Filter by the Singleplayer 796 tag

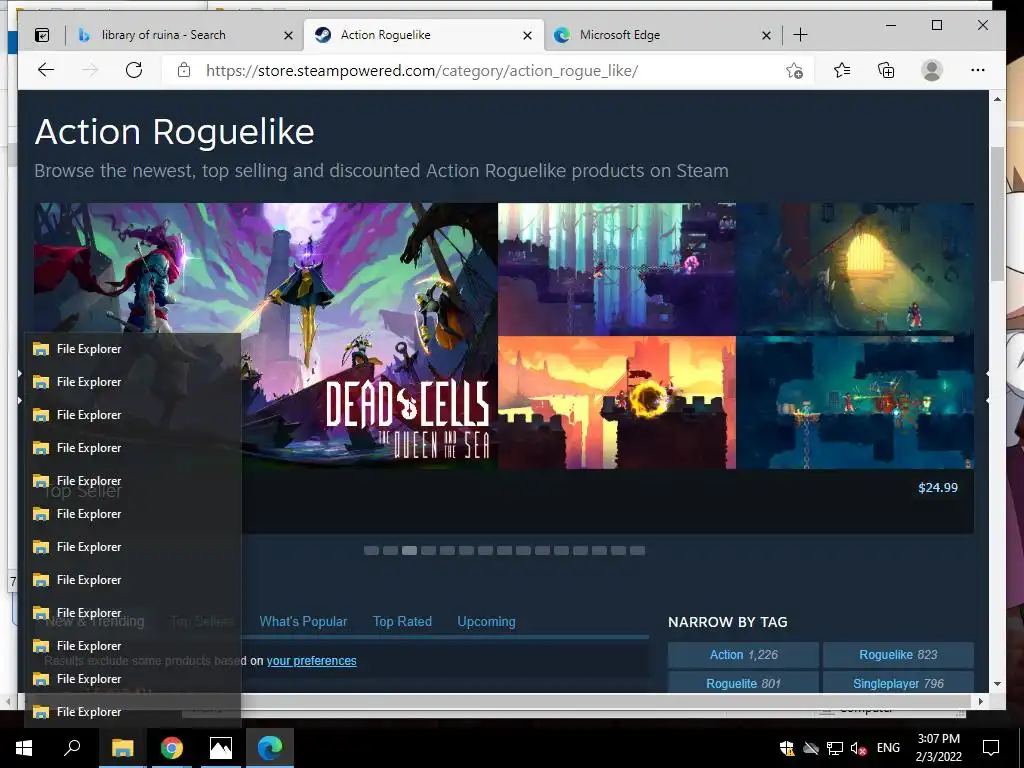click(898, 682)
